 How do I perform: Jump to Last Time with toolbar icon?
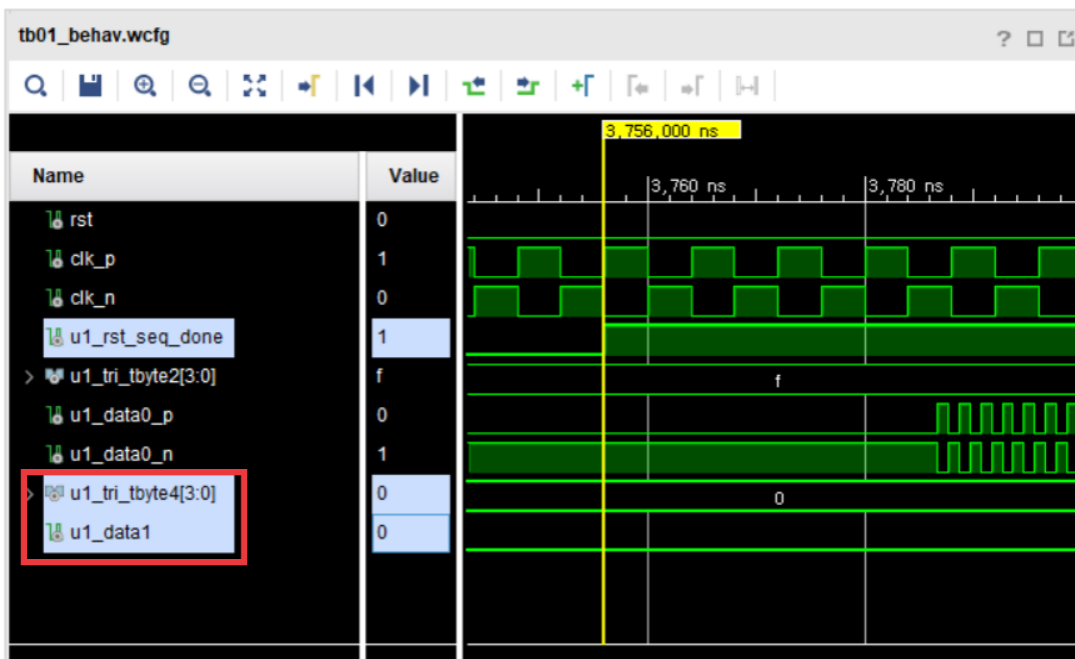coord(418,86)
